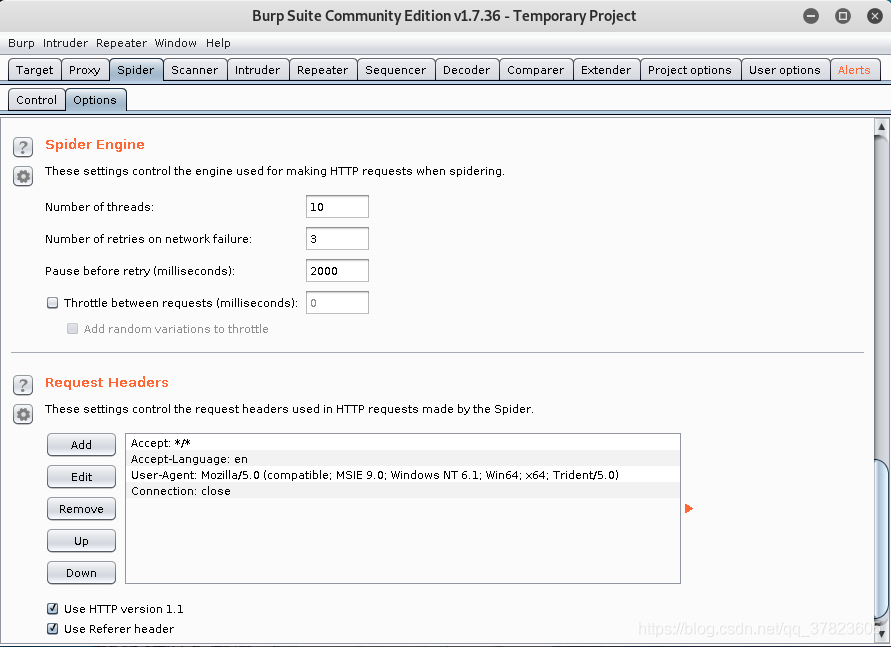Switch to the Sequencer tab

tap(395, 70)
